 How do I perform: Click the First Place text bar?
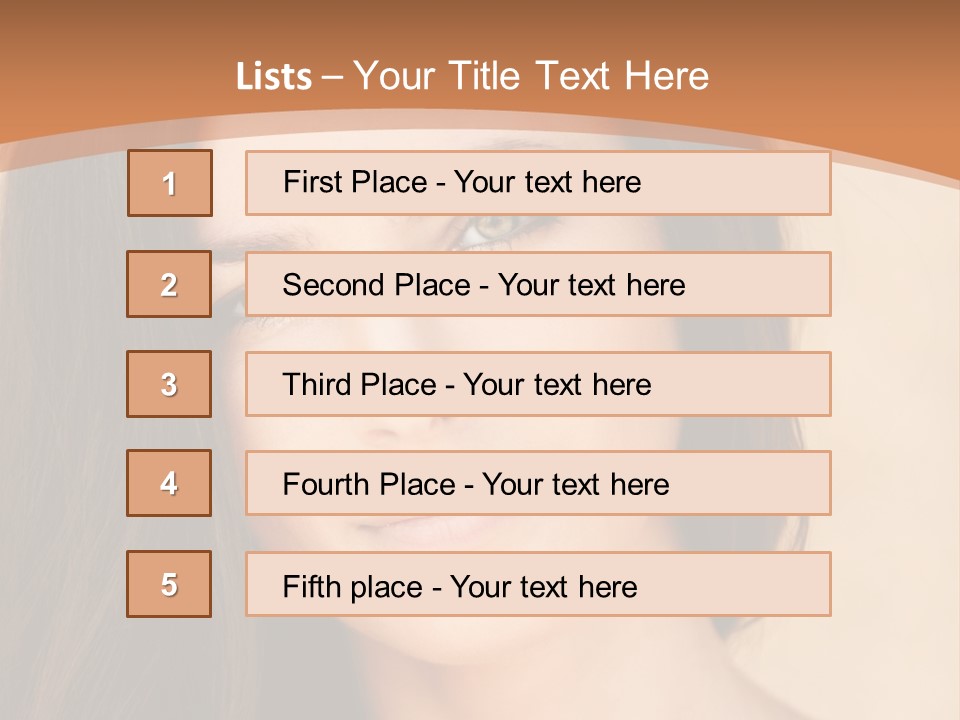(x=538, y=183)
